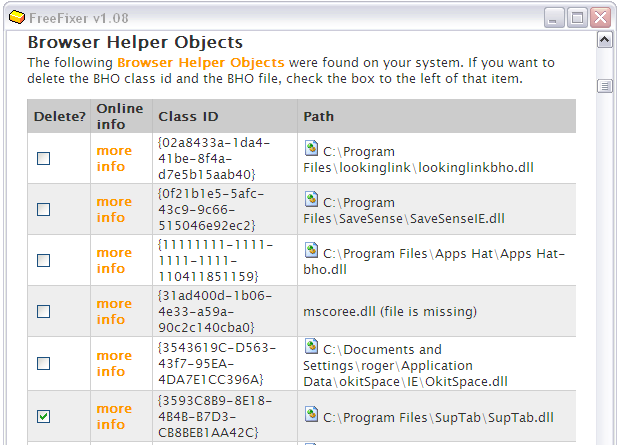Check delete box for lookinglinkbho.dll entry
Image resolution: width=620 pixels, height=445 pixels.
click(x=43, y=159)
